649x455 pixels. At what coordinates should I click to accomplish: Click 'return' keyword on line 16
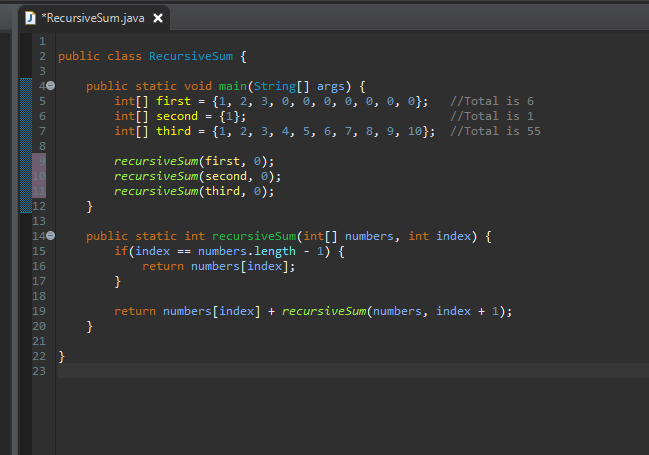[x=163, y=266]
